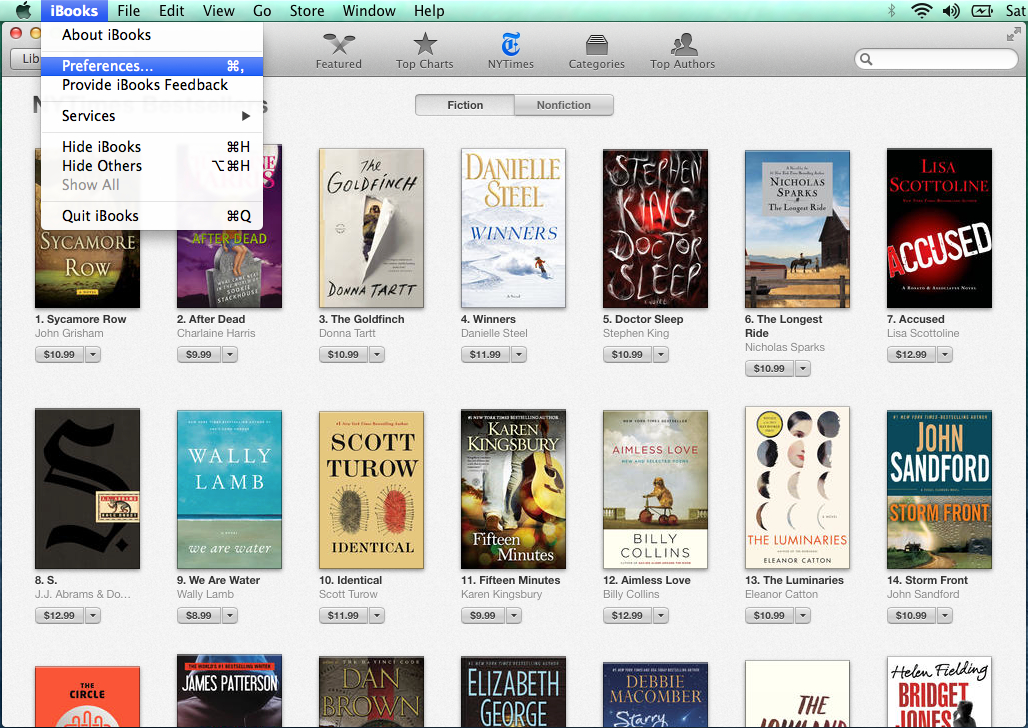Buy Aimless Love for $12.99
1028x728 pixels.
click(627, 616)
